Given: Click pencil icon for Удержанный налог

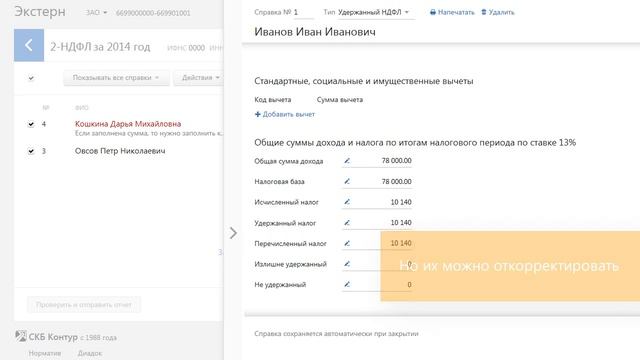Looking at the screenshot, I should point(347,222).
